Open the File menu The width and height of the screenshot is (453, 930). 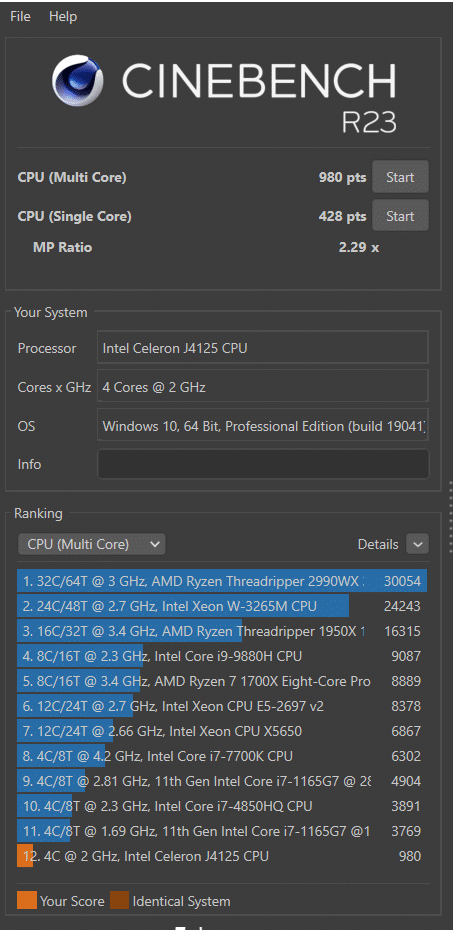click(20, 17)
